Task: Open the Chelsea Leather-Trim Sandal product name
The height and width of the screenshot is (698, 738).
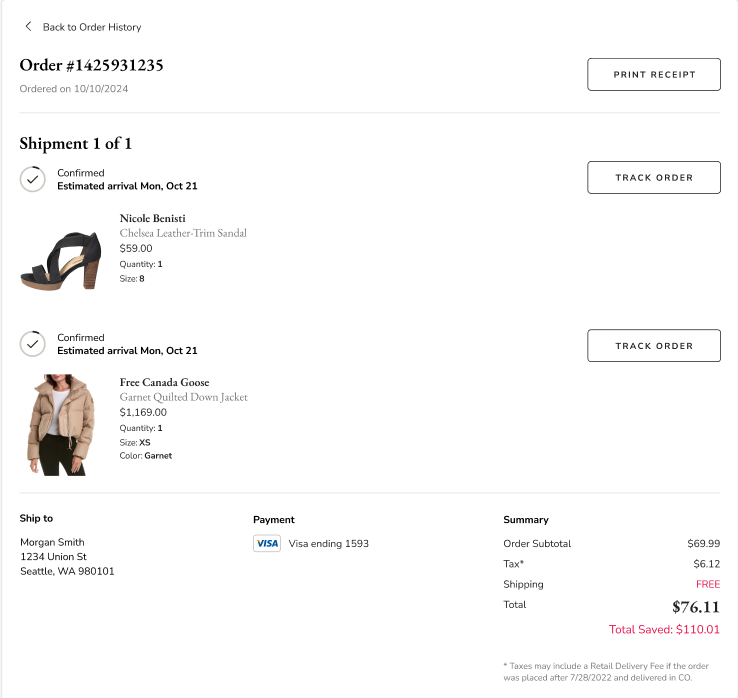Action: (183, 233)
